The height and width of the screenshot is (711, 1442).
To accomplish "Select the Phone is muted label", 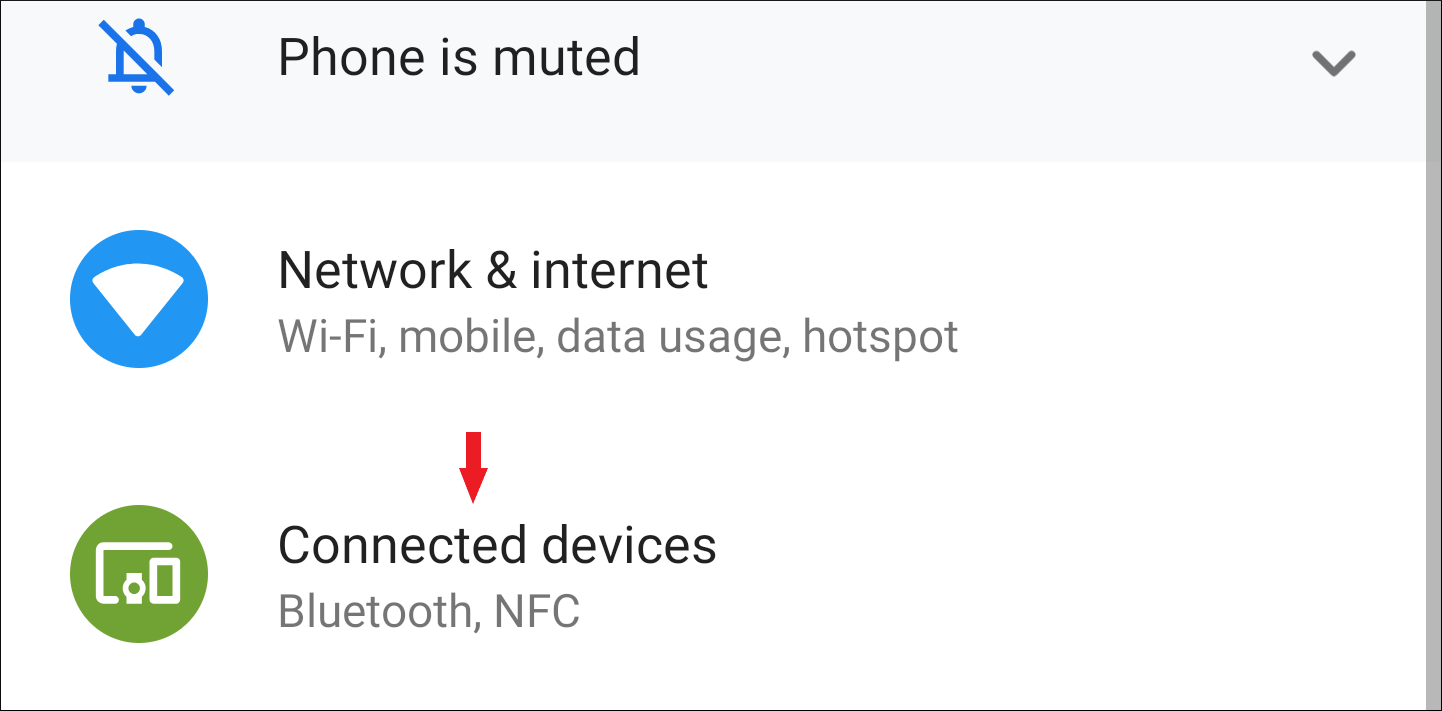I will coord(459,57).
